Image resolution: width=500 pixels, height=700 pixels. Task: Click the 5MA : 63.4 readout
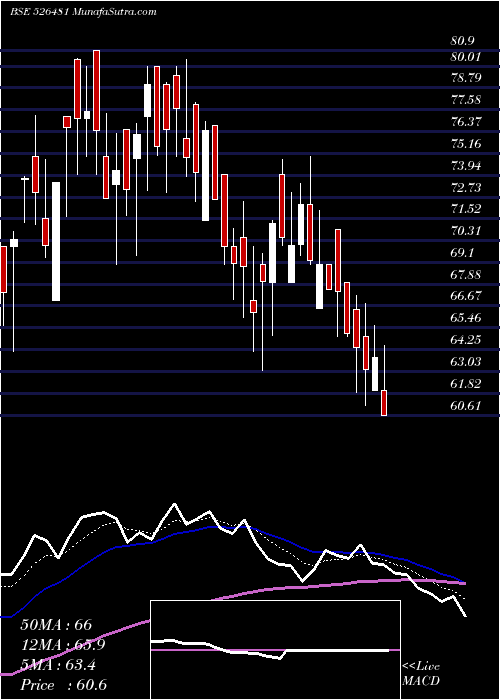tap(58, 665)
